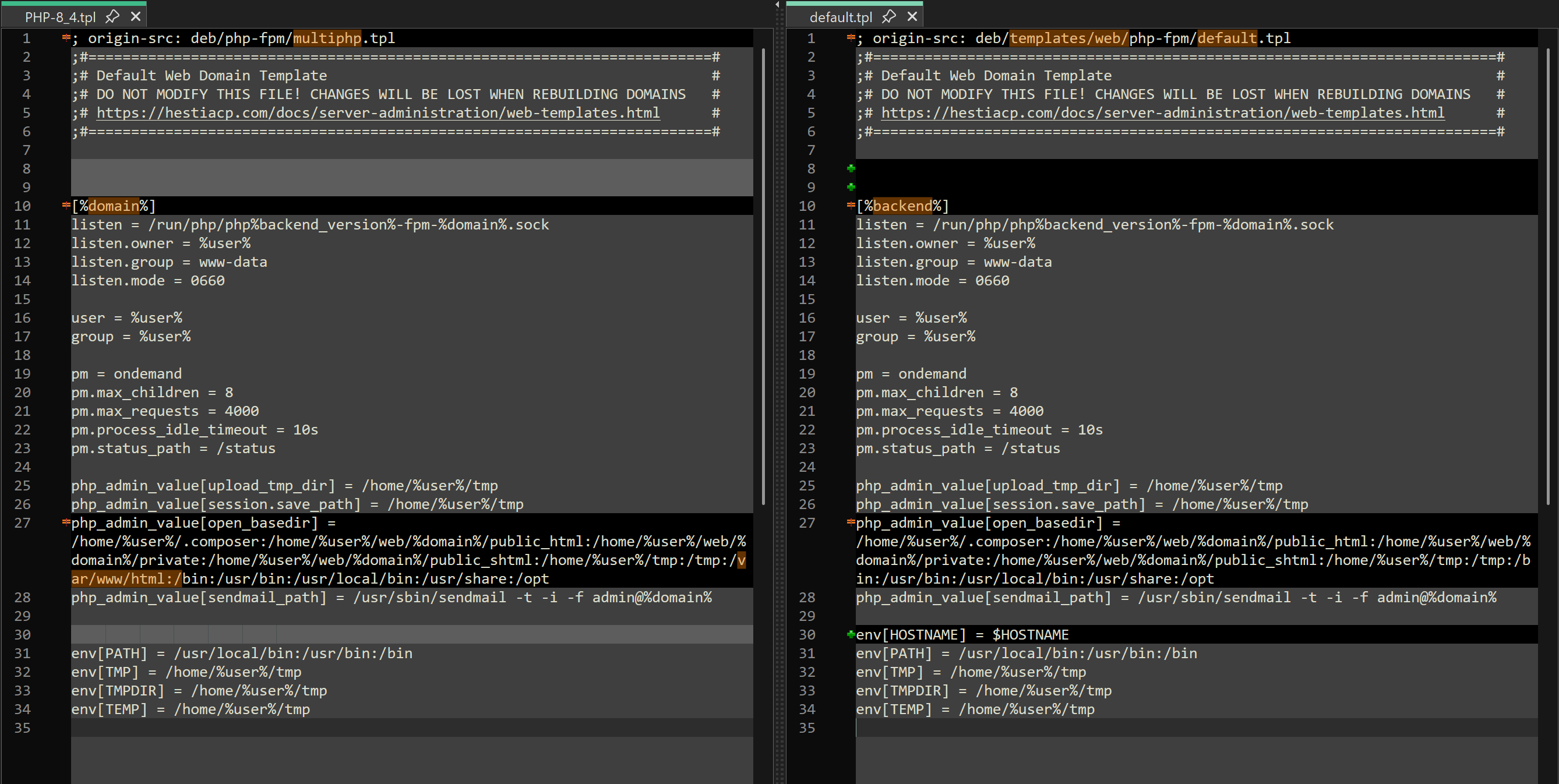Click the change marker at right open_basedir line
Screen dimensions: 1559x784
point(851,522)
